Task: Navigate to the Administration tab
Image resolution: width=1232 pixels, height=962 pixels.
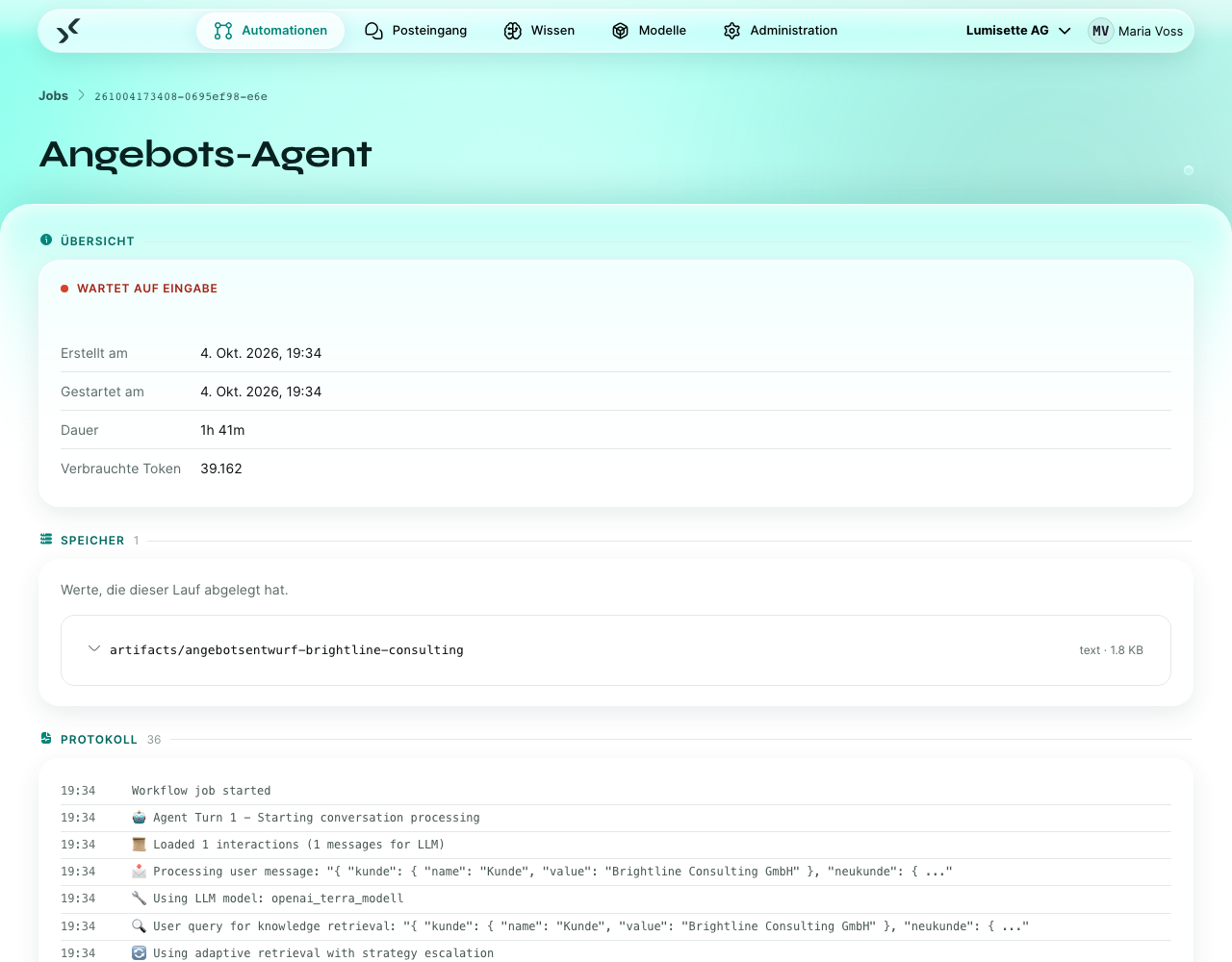Action: pyautogui.click(x=781, y=31)
